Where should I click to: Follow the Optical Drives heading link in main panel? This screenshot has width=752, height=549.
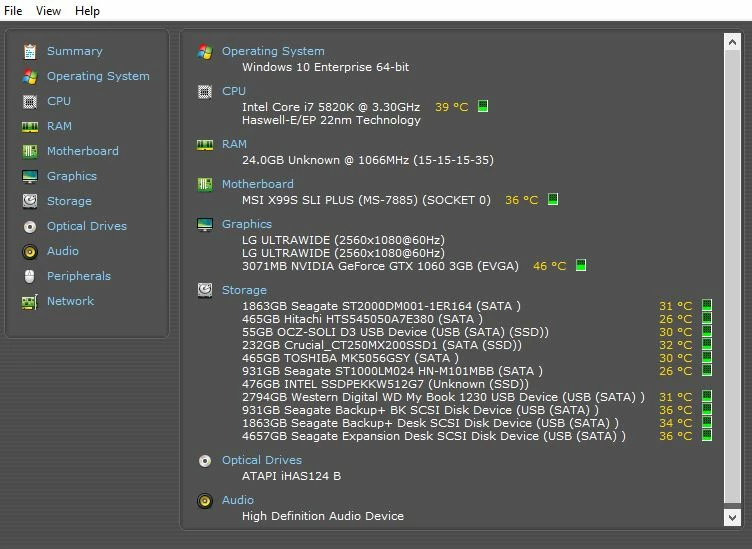pyautogui.click(x=262, y=460)
